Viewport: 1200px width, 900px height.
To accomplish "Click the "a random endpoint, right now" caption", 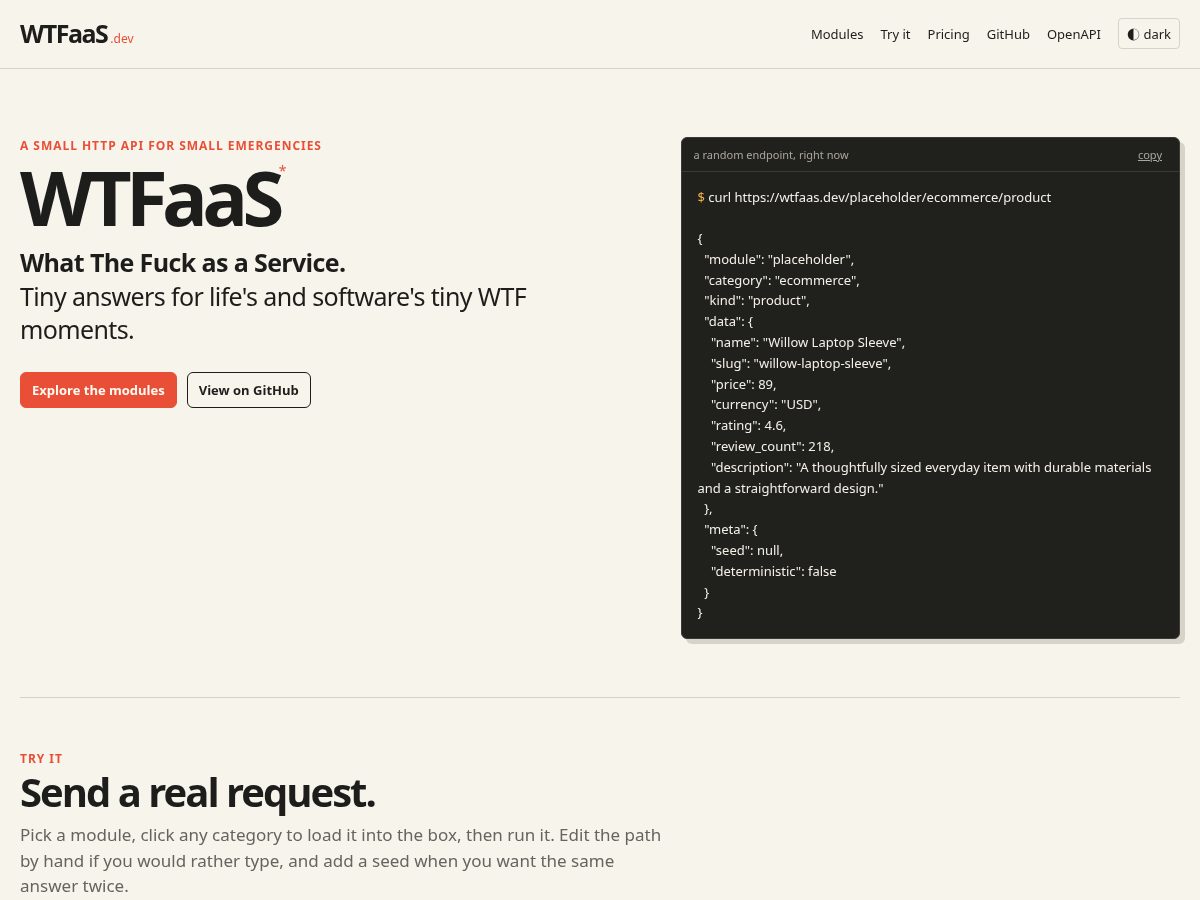I will click(x=771, y=155).
